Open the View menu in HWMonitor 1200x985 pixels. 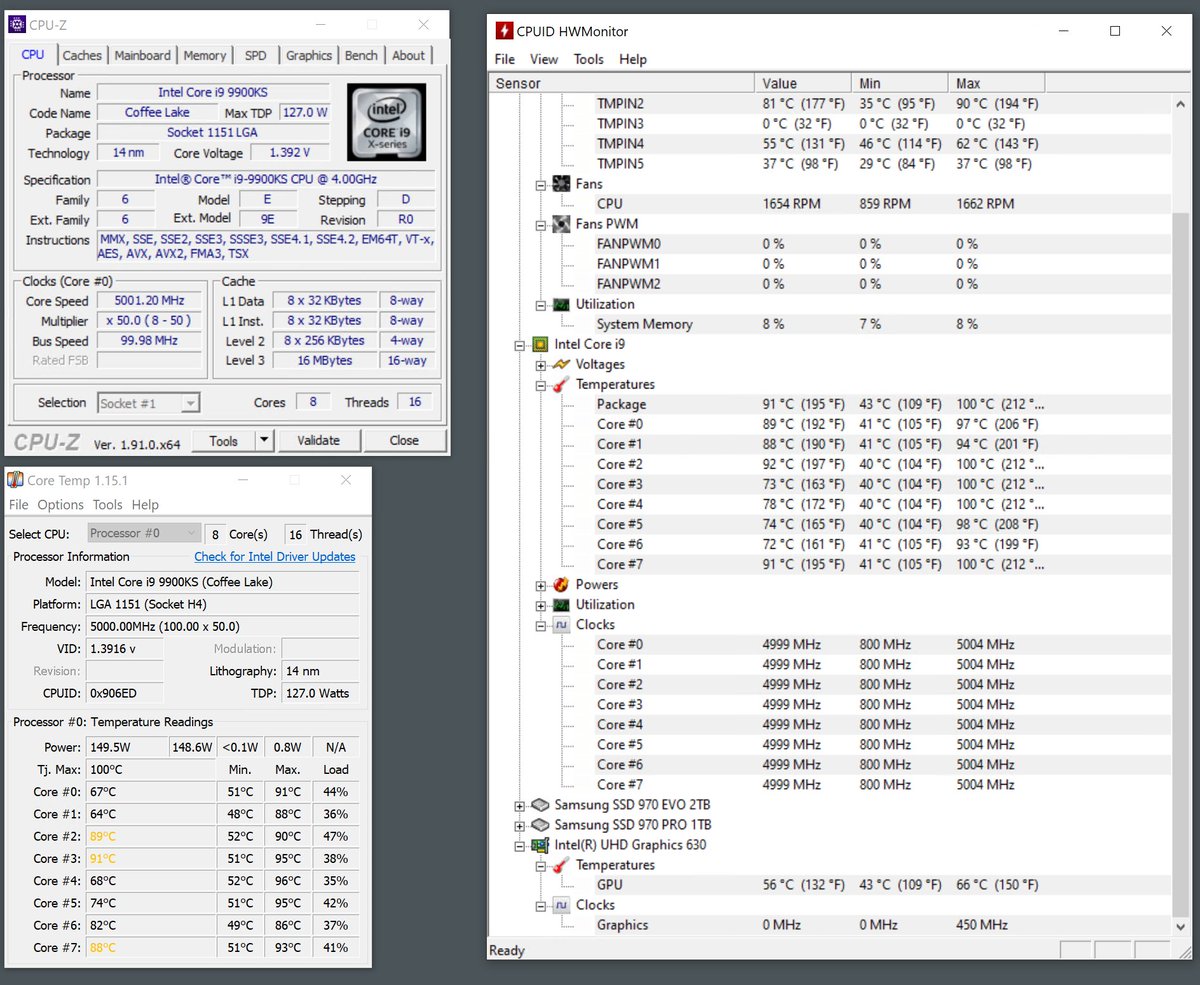pyautogui.click(x=544, y=59)
